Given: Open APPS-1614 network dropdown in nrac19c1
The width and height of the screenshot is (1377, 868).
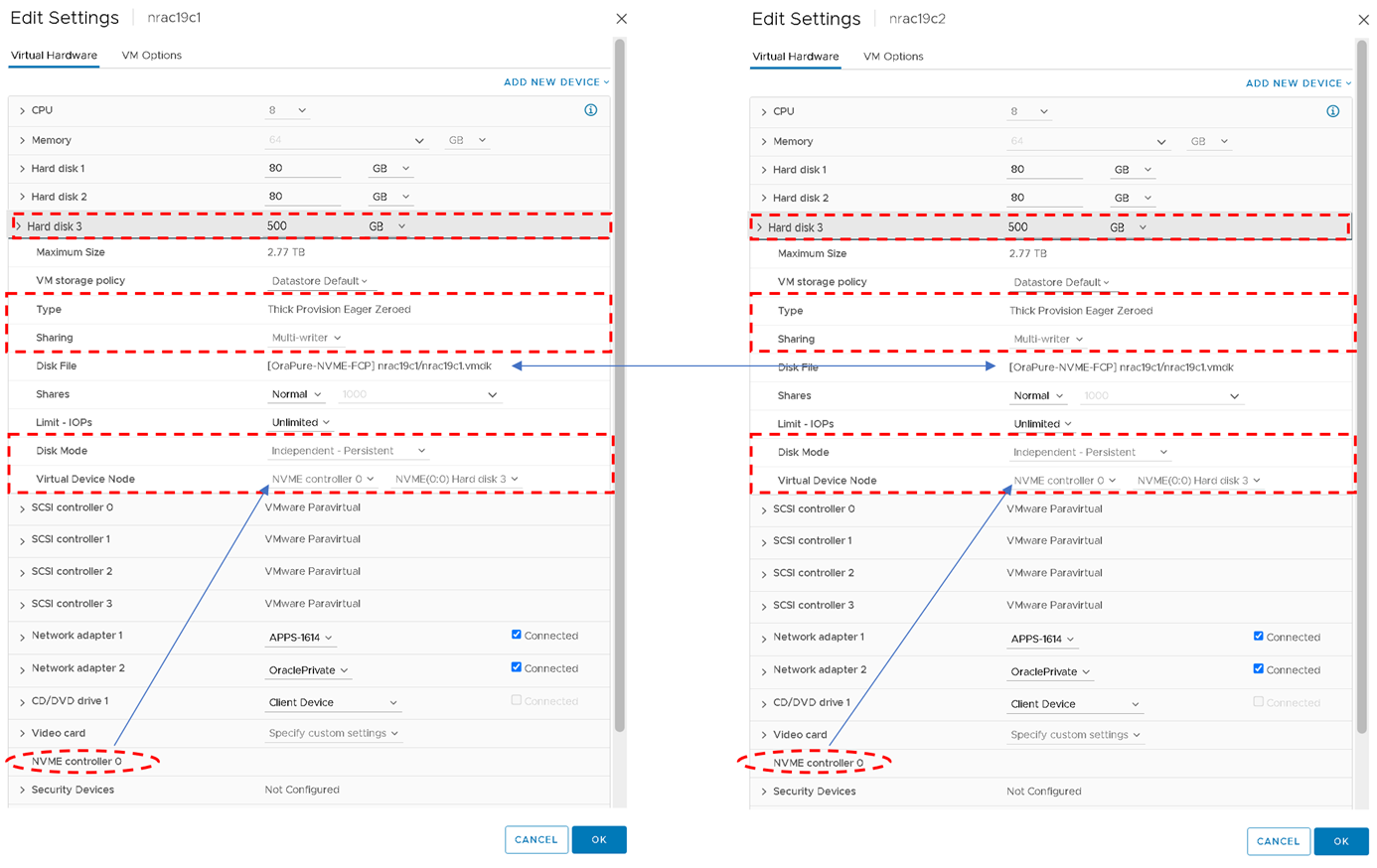Looking at the screenshot, I should click(300, 638).
